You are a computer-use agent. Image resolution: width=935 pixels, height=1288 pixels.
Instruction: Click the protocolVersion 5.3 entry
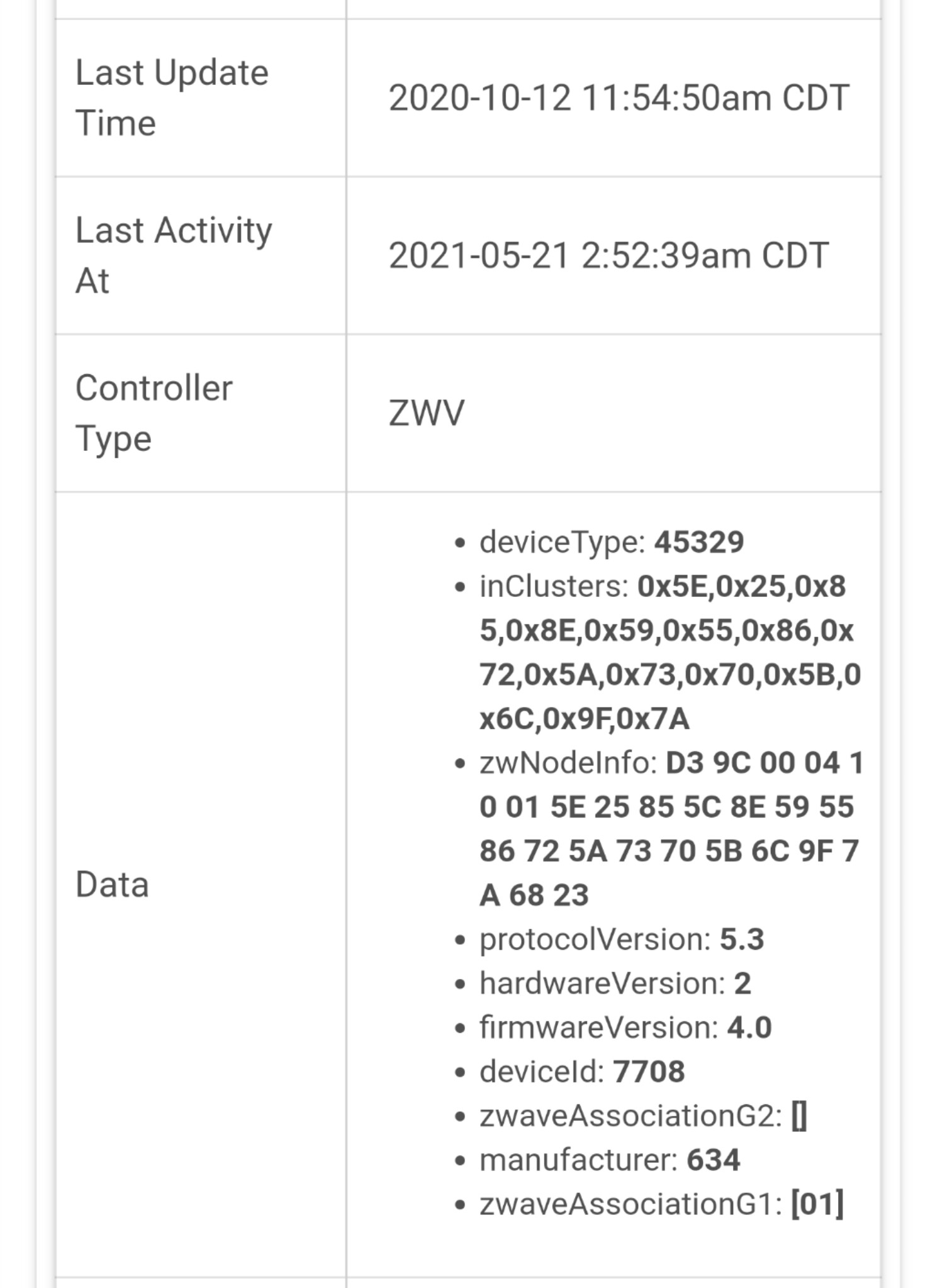coord(622,940)
